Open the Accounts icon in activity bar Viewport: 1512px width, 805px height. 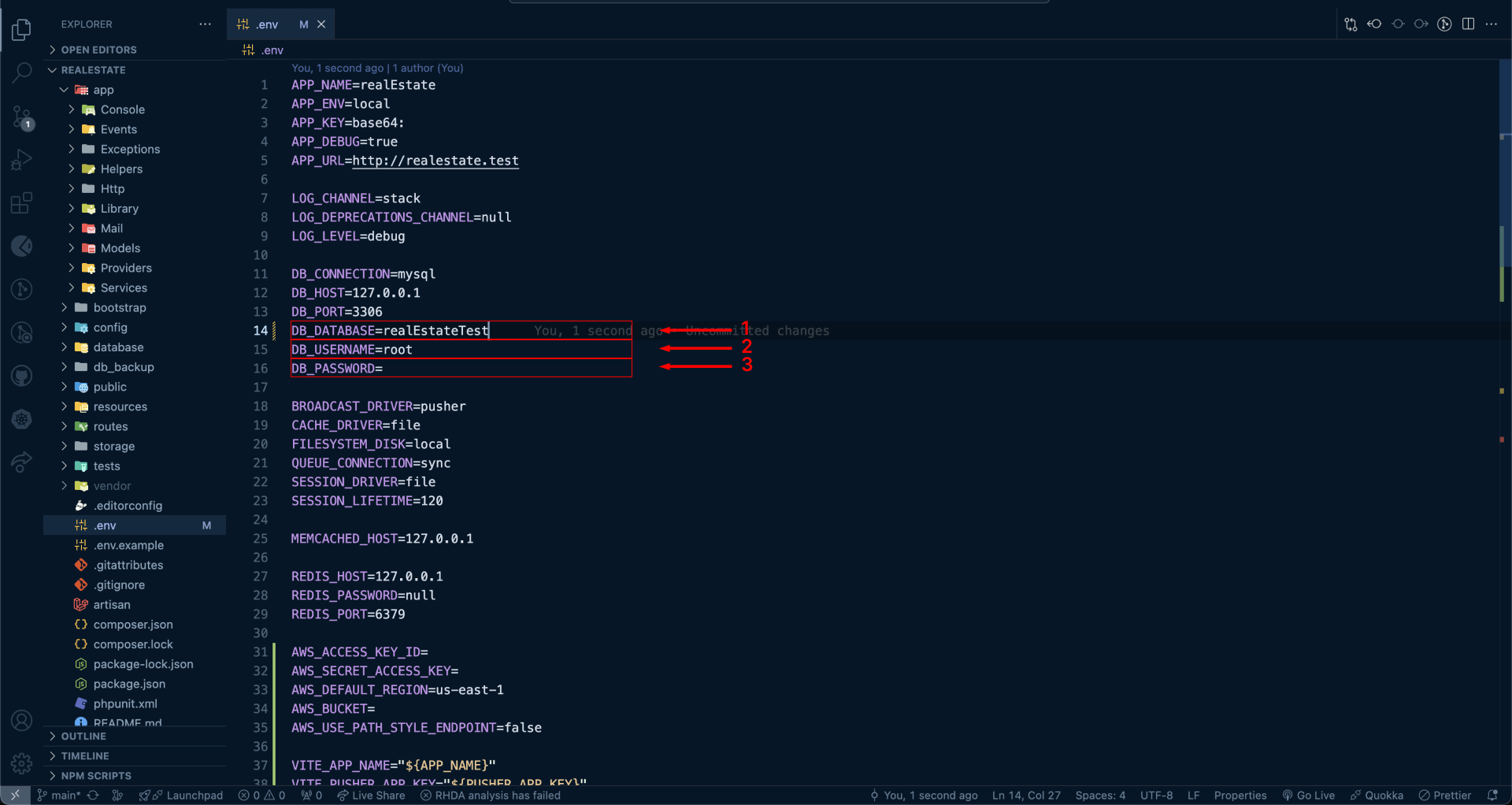coord(22,720)
